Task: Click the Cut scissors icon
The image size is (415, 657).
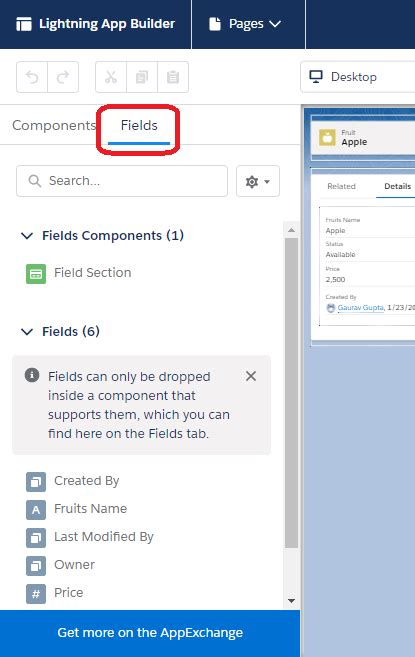Action: click(x=111, y=77)
